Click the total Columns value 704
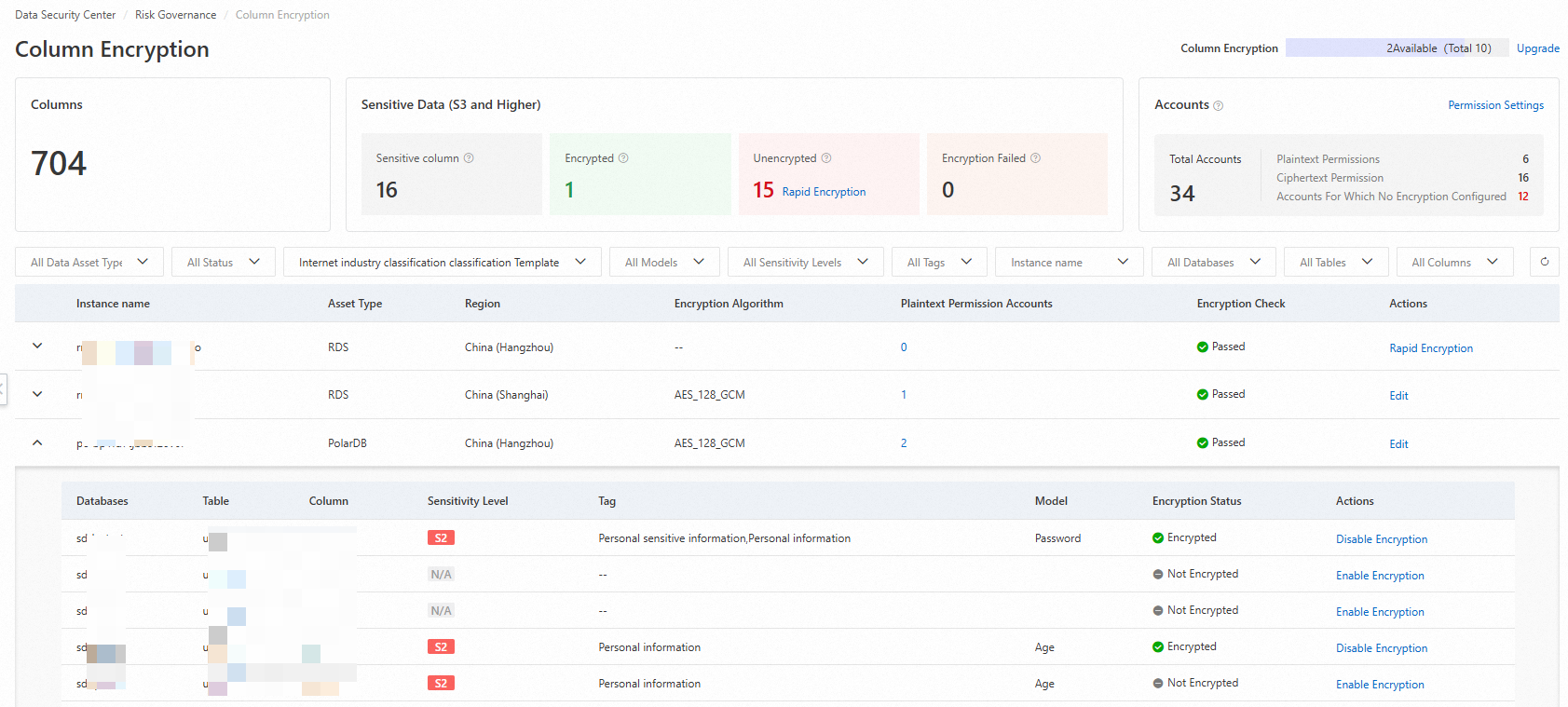The height and width of the screenshot is (707, 1568). click(x=59, y=164)
